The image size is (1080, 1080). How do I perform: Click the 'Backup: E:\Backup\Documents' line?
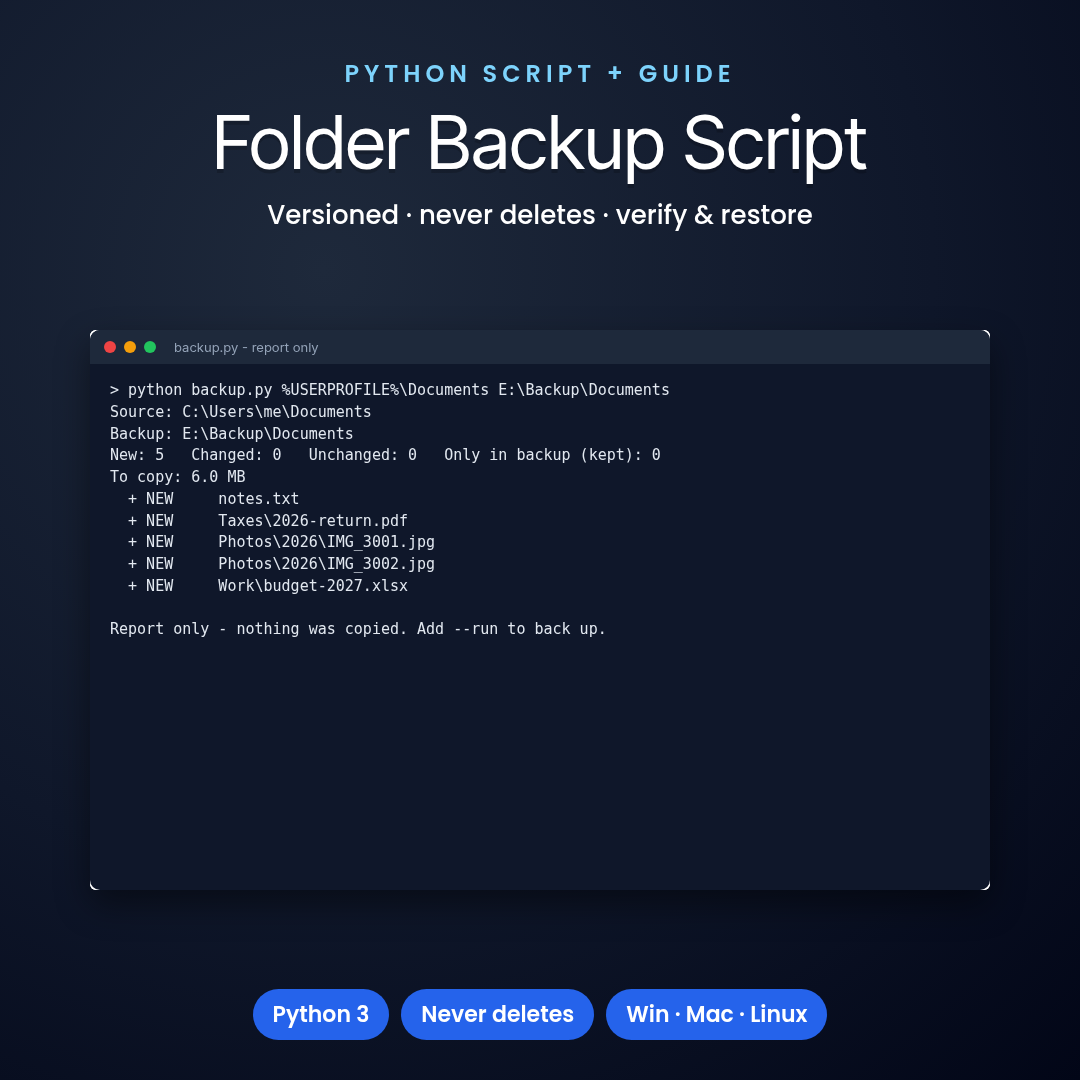click(231, 434)
